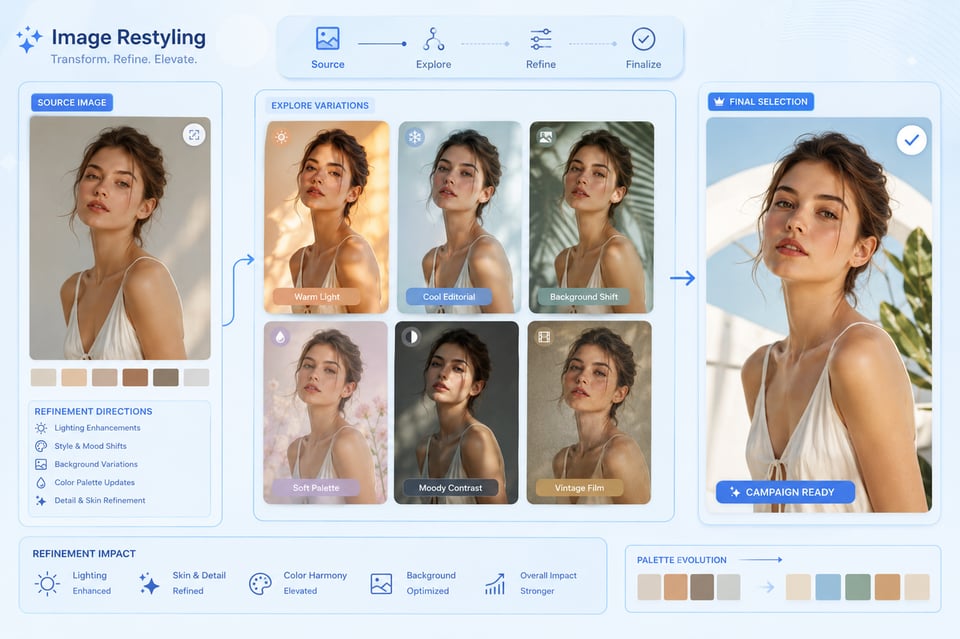Go to the Explore step

coord(433,48)
